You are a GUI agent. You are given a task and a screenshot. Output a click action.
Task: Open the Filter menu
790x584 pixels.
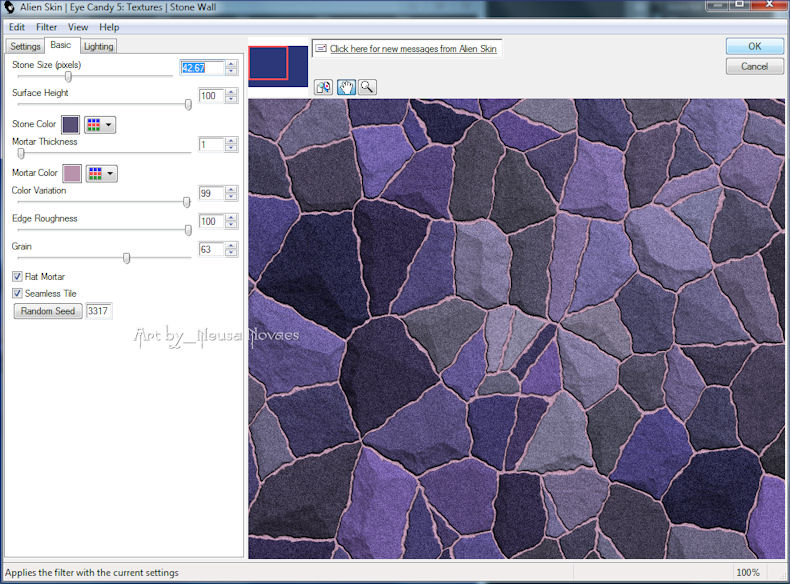46,27
